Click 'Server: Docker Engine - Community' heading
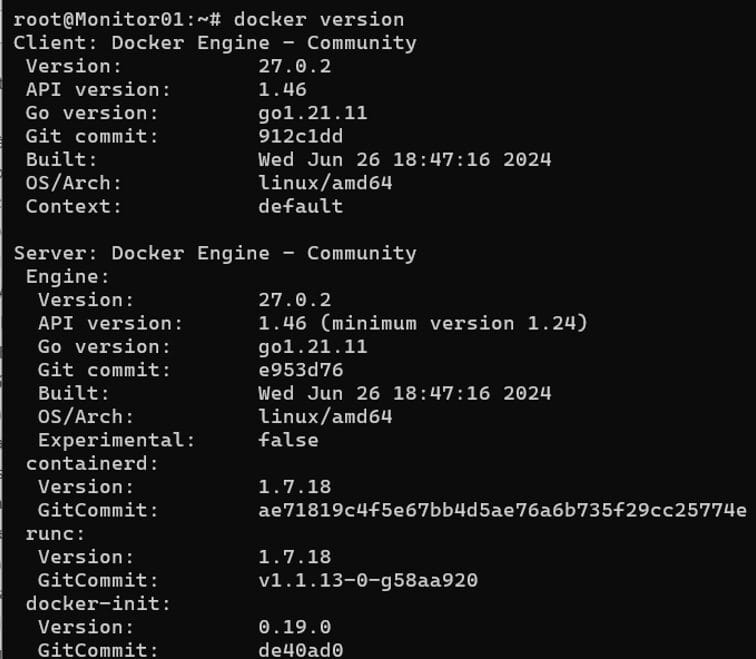This screenshot has width=756, height=659. 215,253
